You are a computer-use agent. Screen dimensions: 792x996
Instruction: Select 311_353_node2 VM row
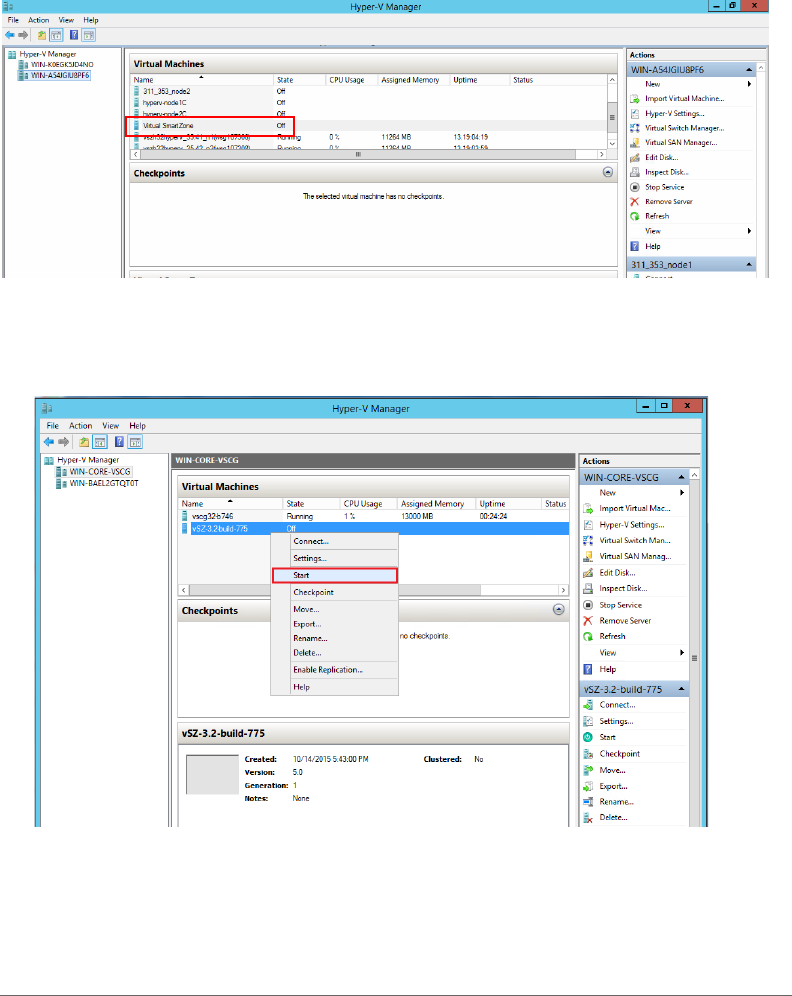(370, 91)
